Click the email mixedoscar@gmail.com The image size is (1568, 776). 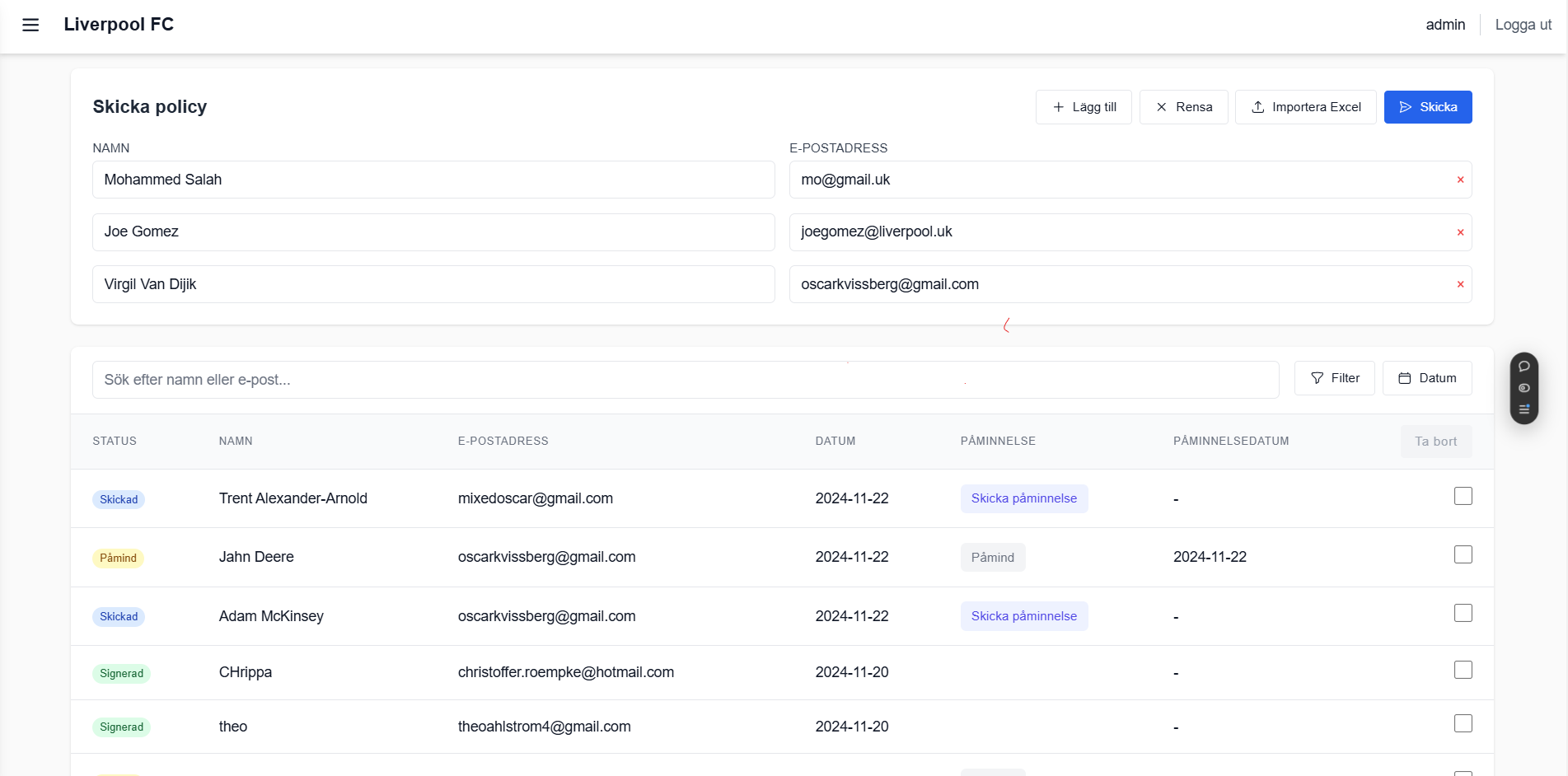point(536,498)
